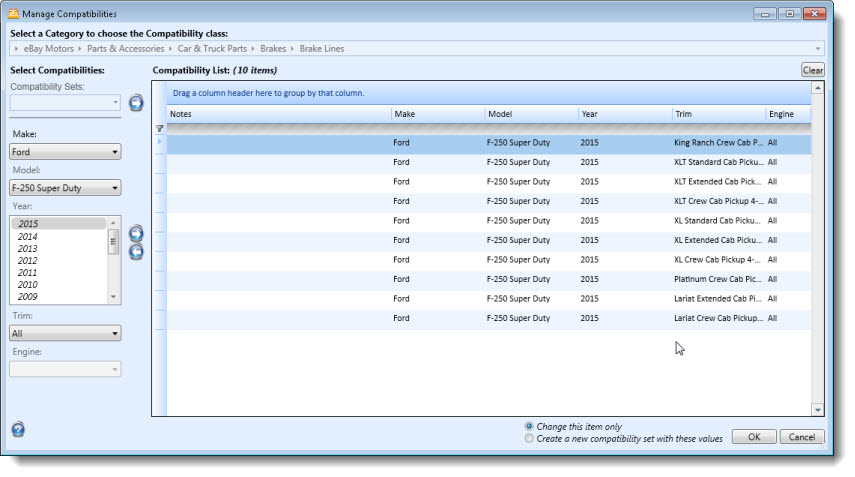Select year 2011 in the Year list
This screenshot has width=855, height=477.
pos(58,273)
